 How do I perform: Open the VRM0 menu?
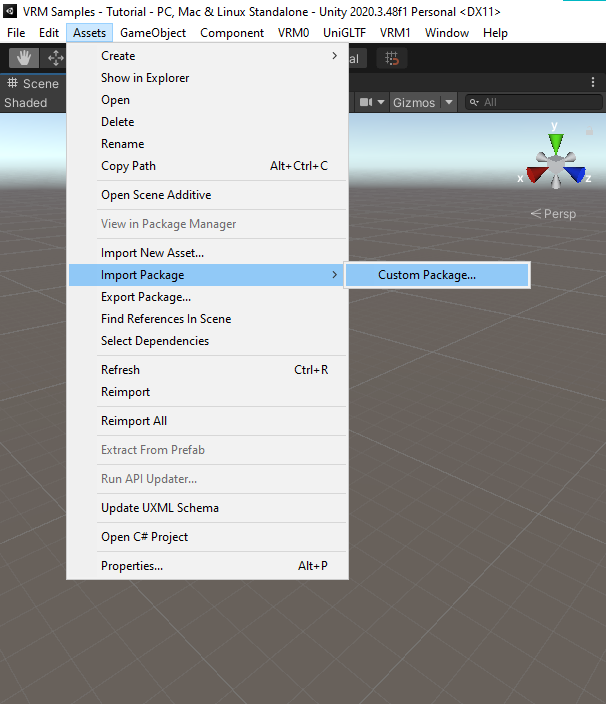pyautogui.click(x=293, y=33)
